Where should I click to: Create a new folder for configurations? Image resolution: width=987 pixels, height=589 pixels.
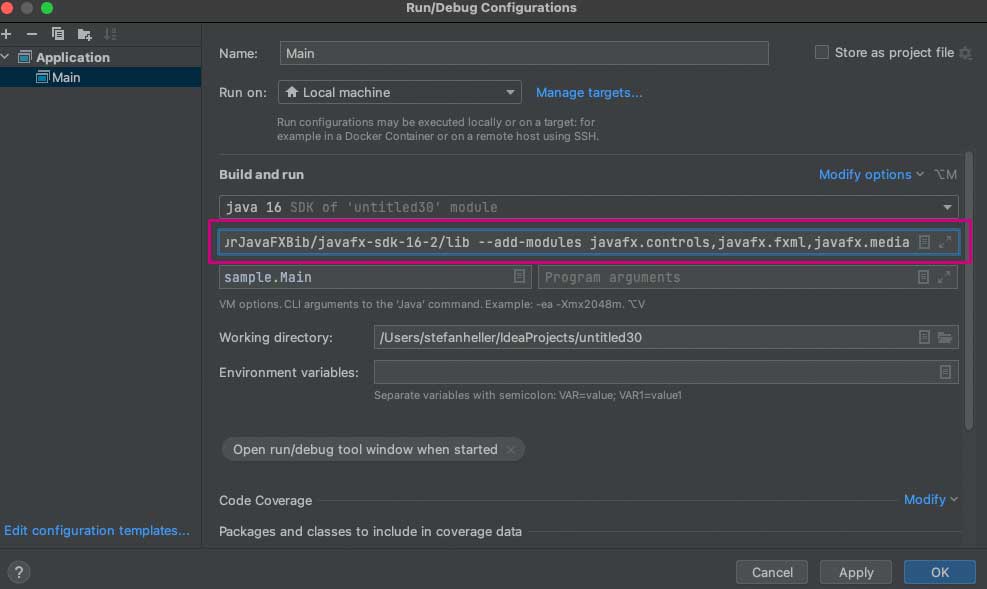(x=84, y=33)
